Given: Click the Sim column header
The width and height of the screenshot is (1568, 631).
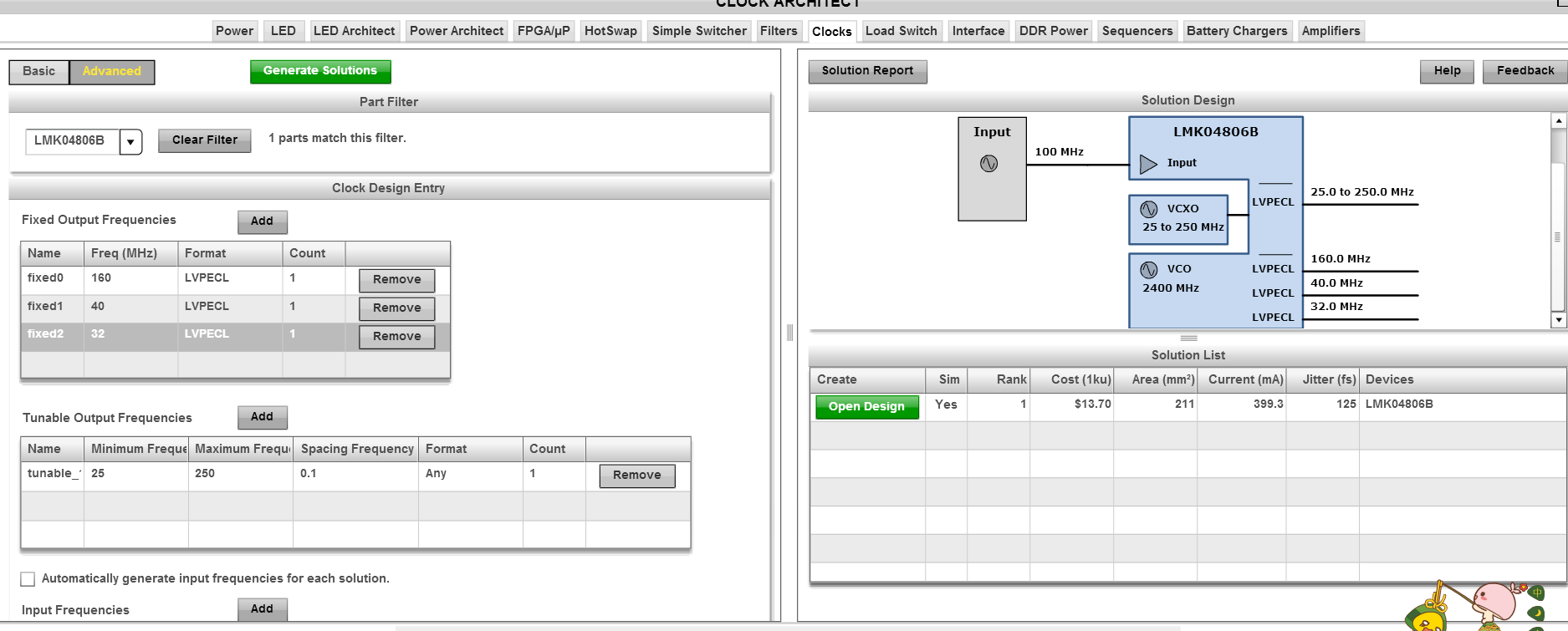Looking at the screenshot, I should click(947, 379).
